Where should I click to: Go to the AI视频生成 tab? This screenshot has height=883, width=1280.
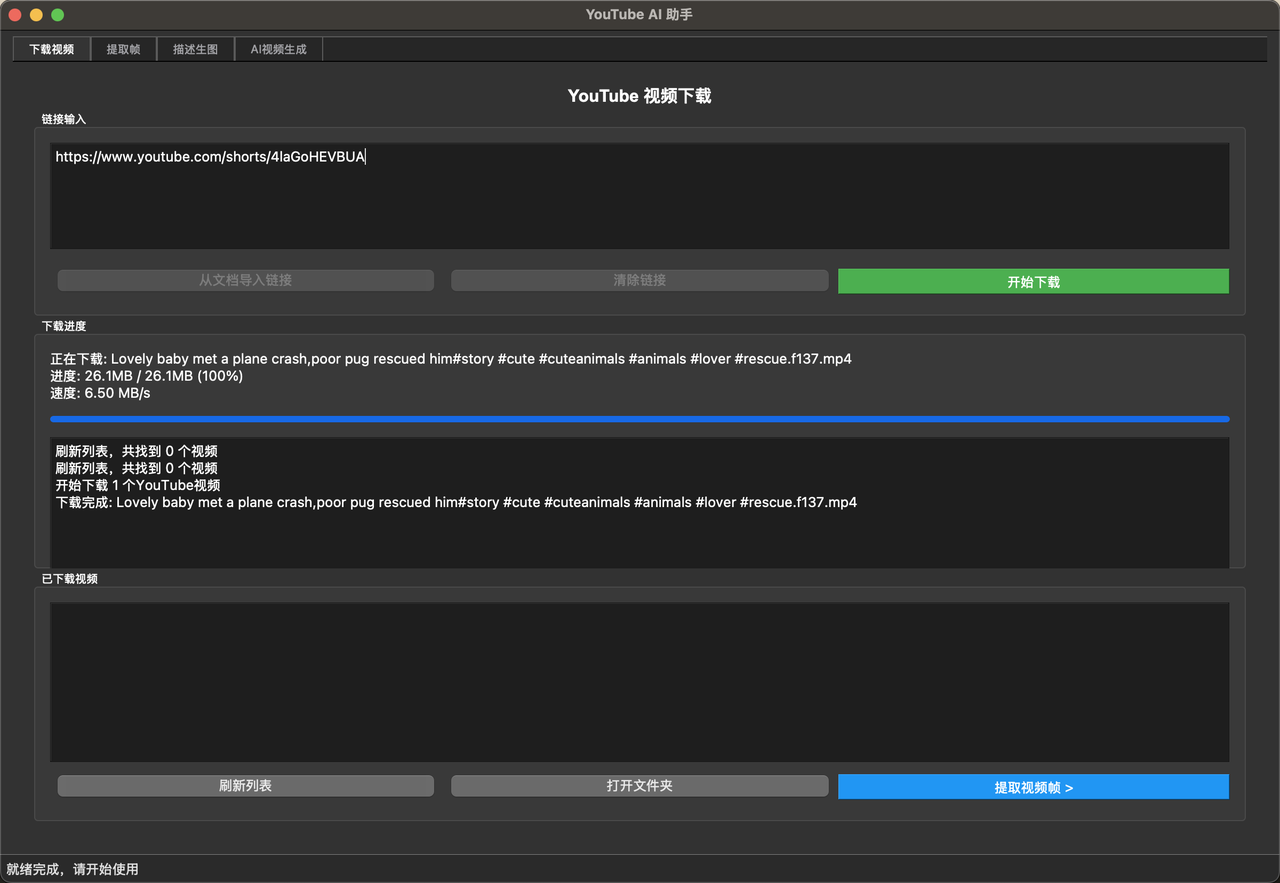click(278, 49)
